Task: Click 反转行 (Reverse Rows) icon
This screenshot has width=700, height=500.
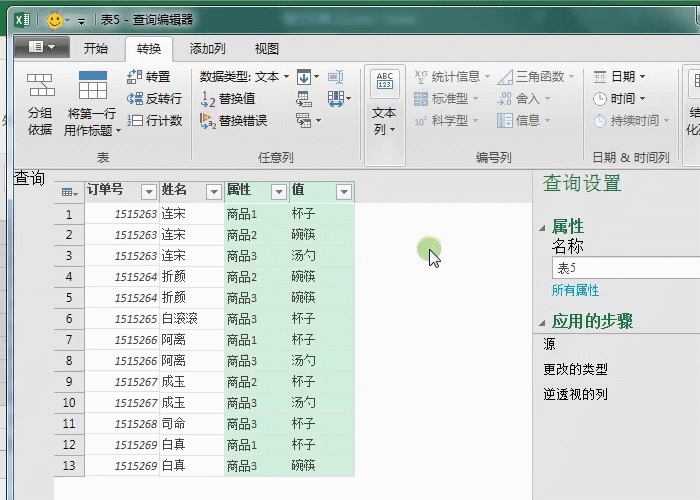Action: coord(136,98)
